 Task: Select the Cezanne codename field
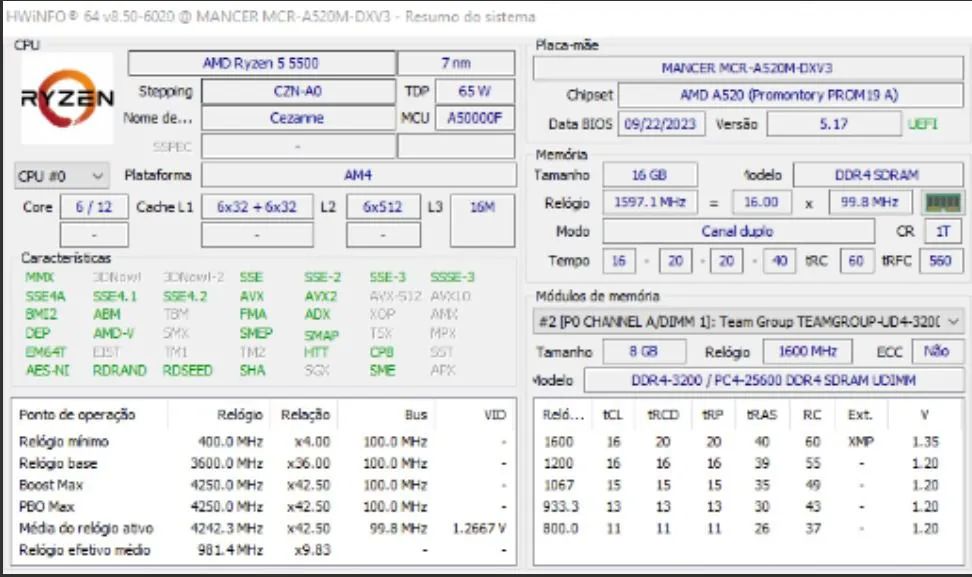298,118
